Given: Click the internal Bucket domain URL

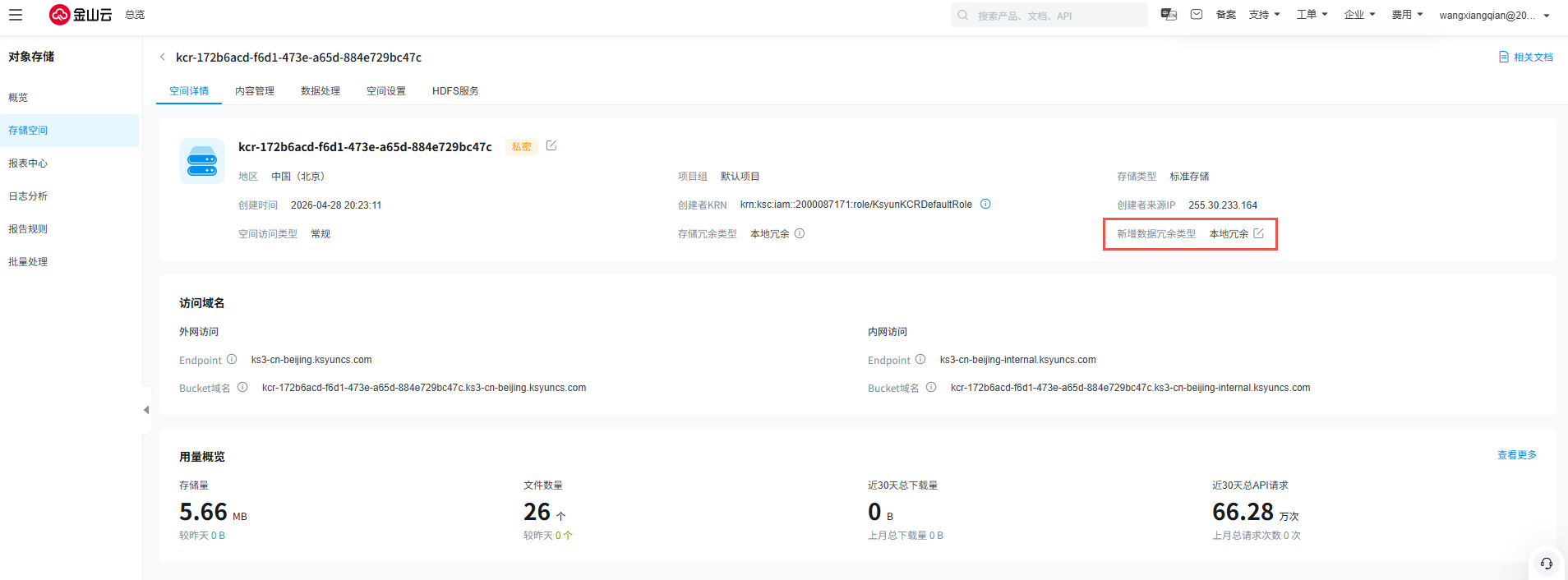Looking at the screenshot, I should [1131, 388].
